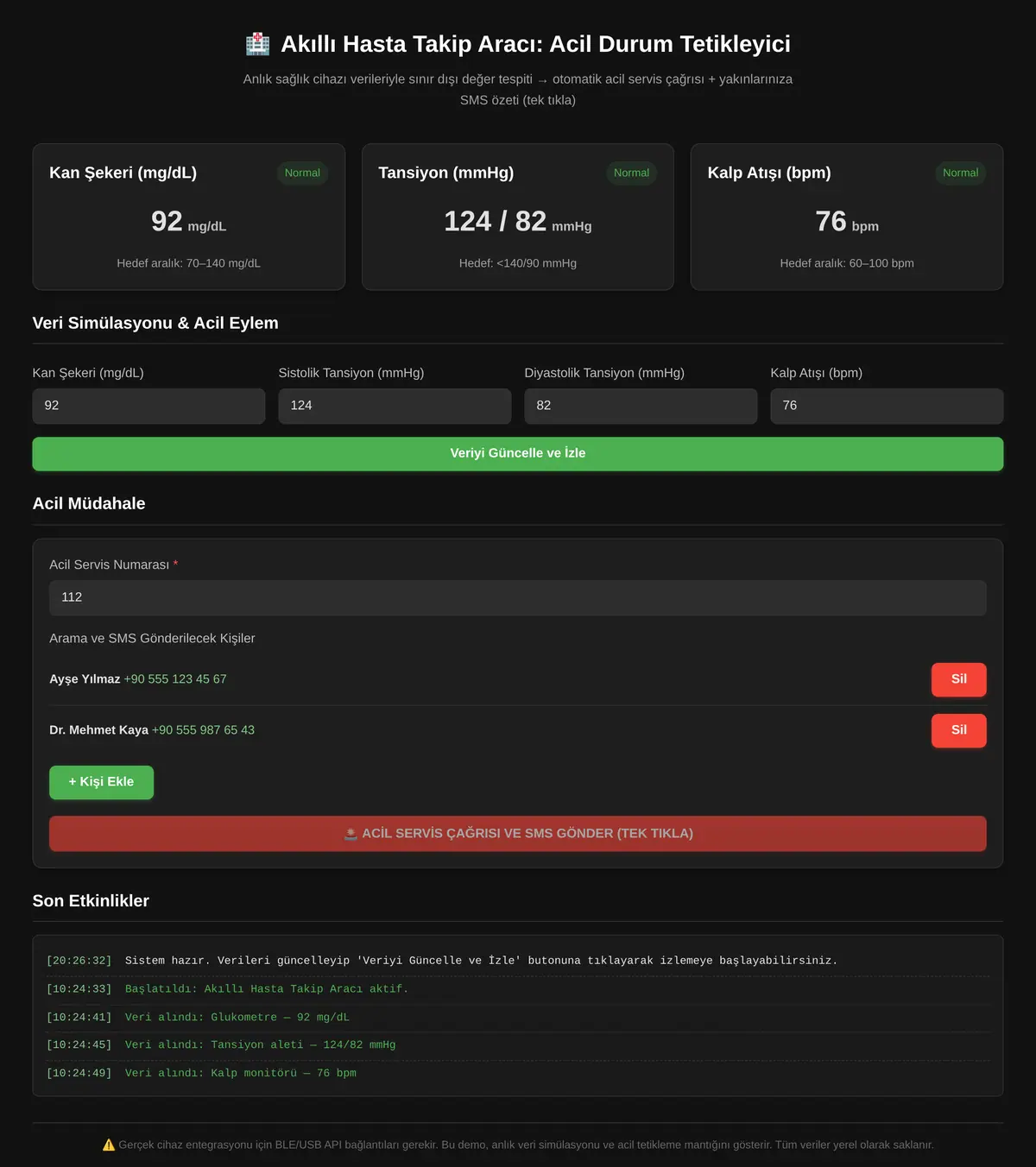The height and width of the screenshot is (1167, 1036).
Task: Click the hospital icon in the page title
Action: pos(257,44)
